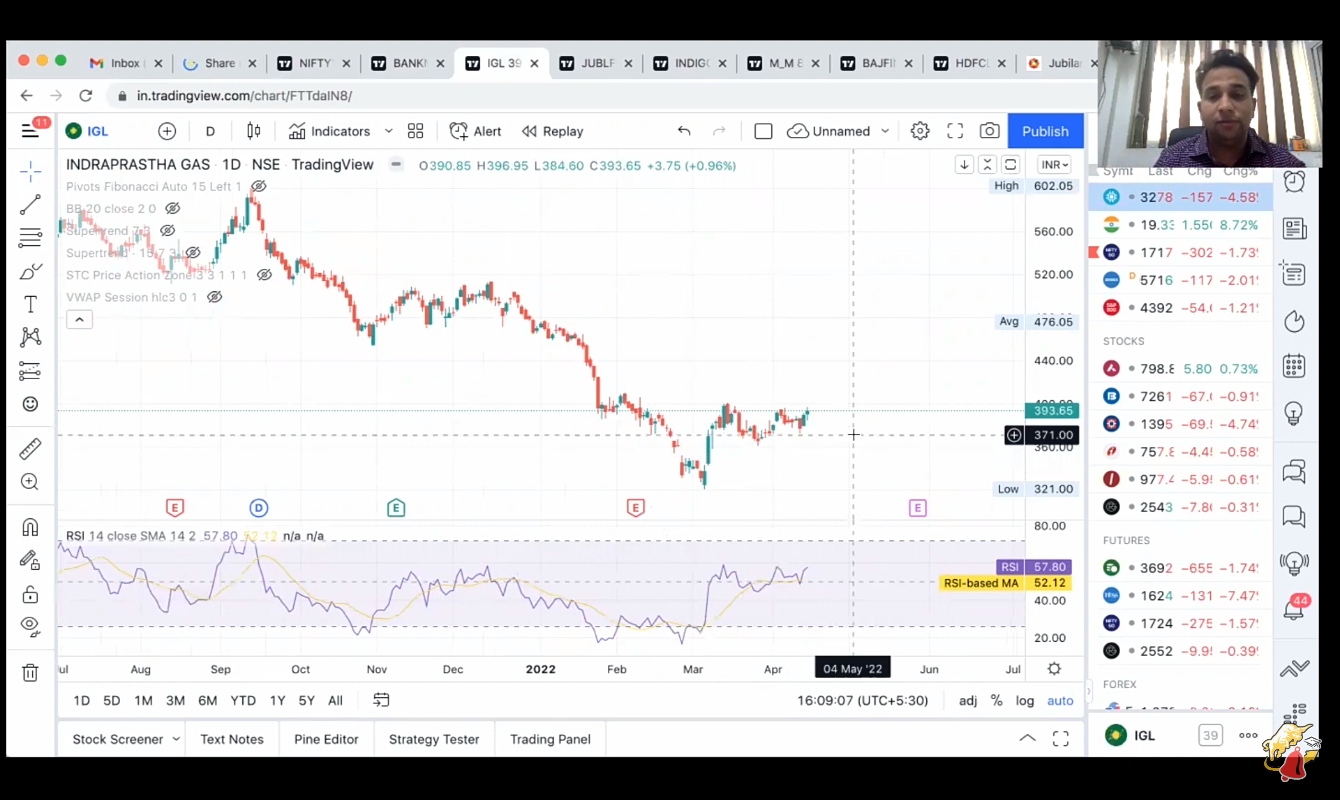
Task: Take a chart snapshot with camera icon
Action: pyautogui.click(x=989, y=131)
